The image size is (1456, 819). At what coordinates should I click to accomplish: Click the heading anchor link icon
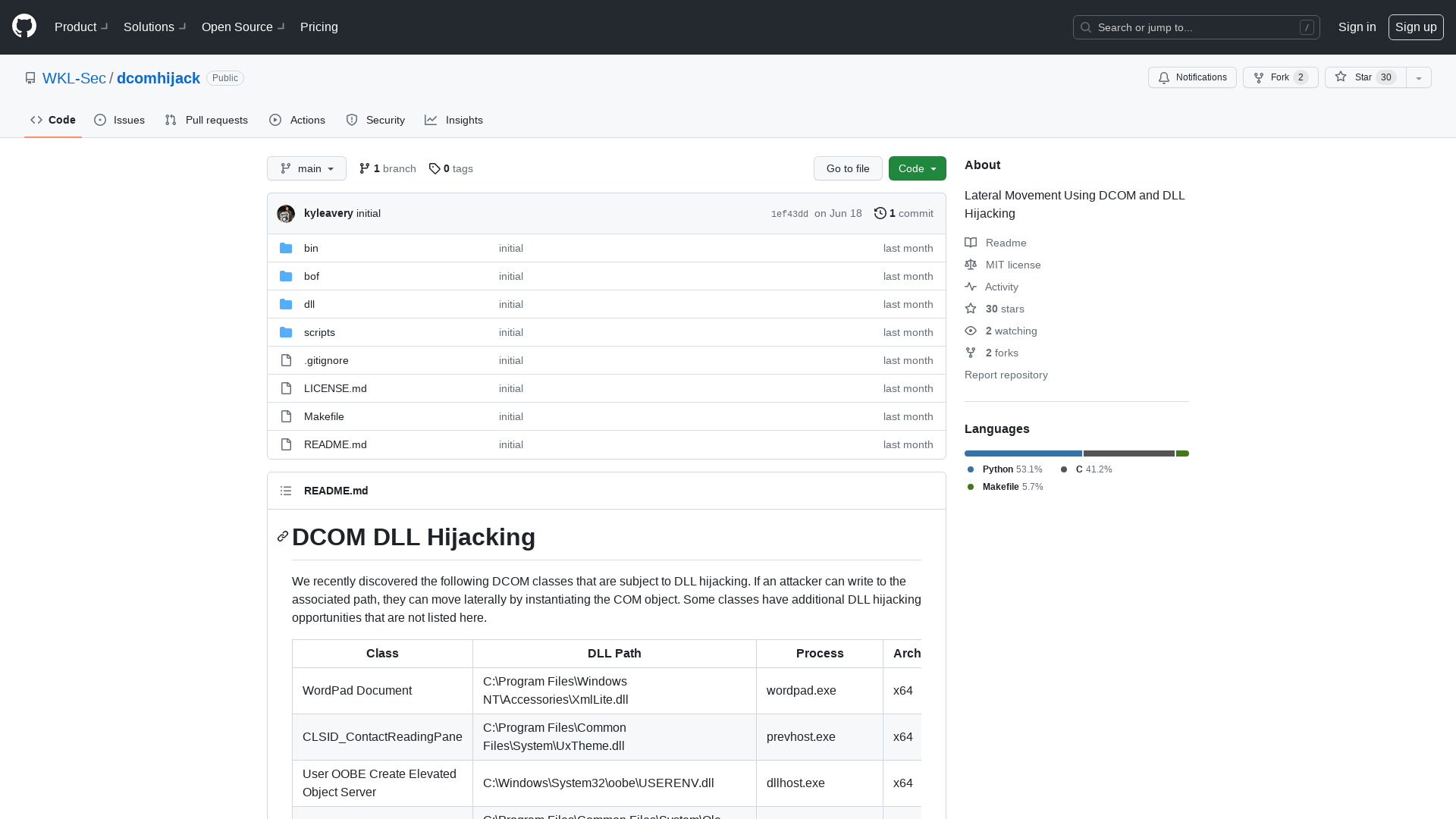pos(283,537)
